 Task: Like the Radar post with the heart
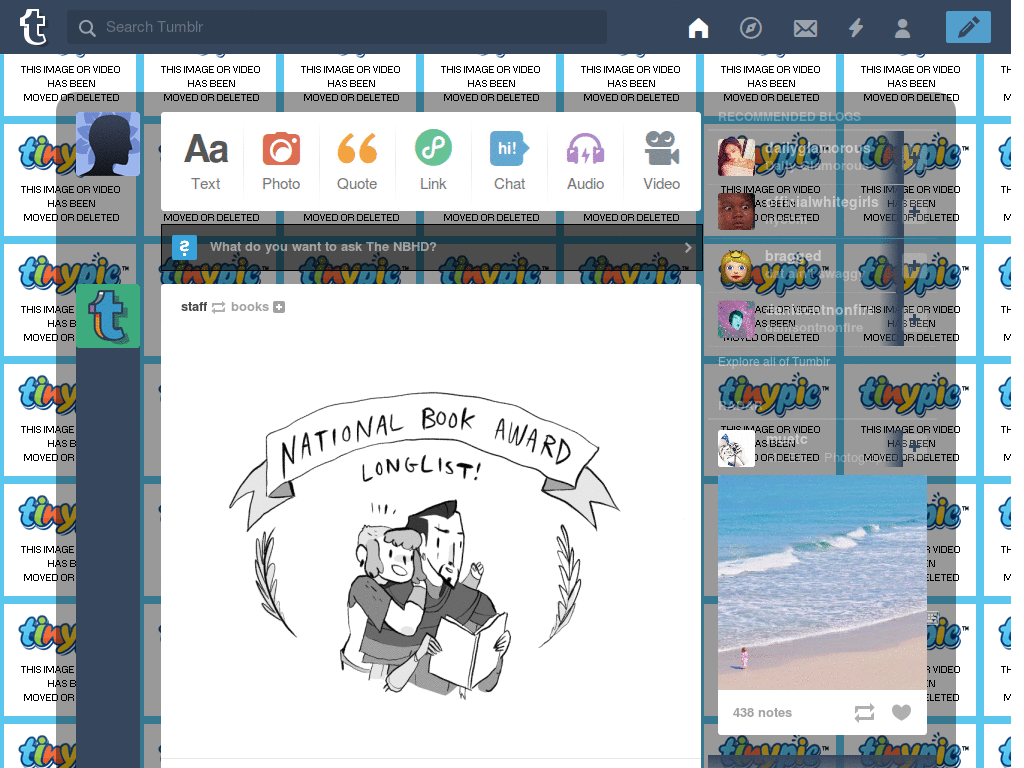tap(901, 712)
